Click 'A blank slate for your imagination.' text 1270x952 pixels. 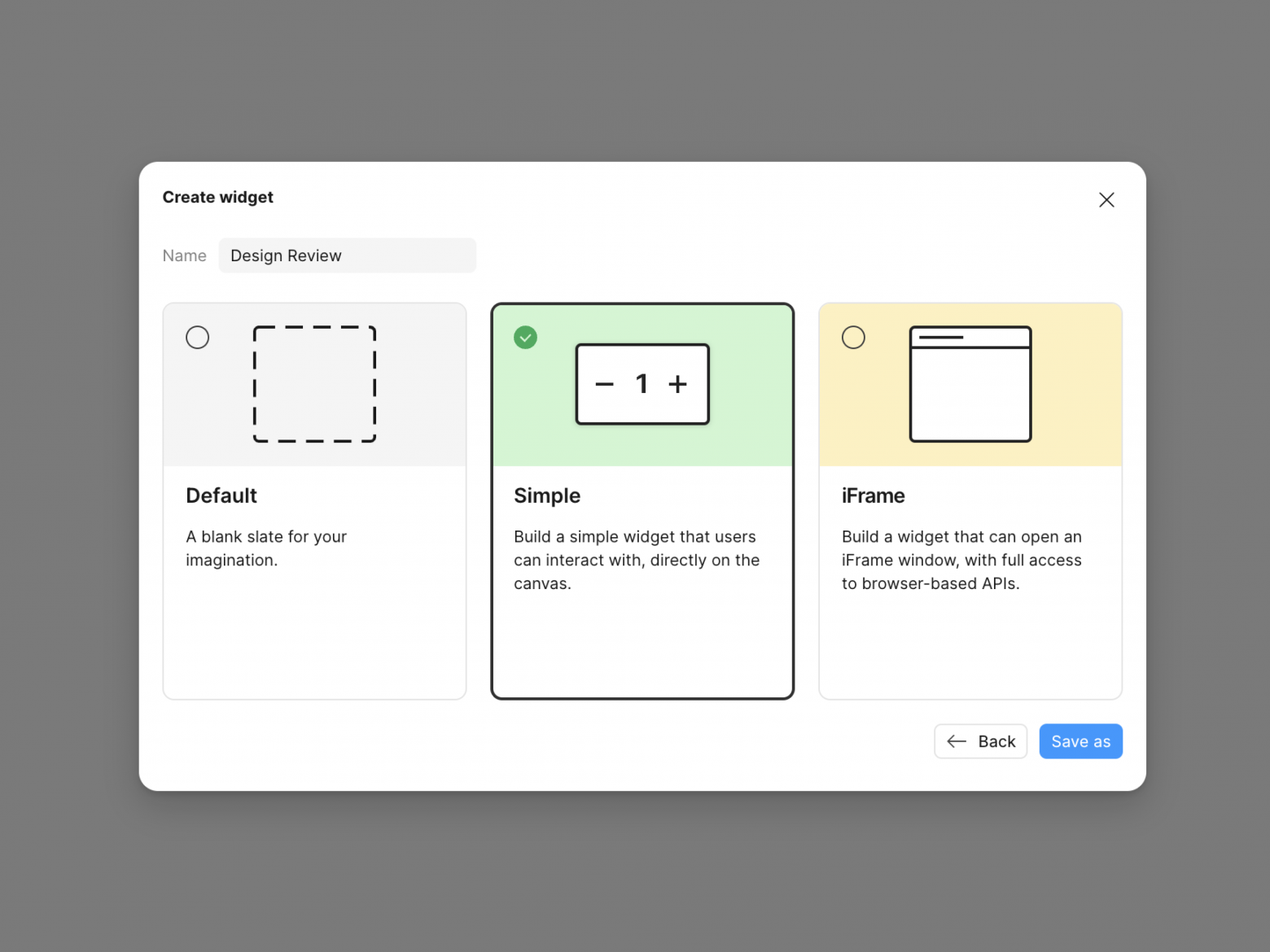point(266,548)
